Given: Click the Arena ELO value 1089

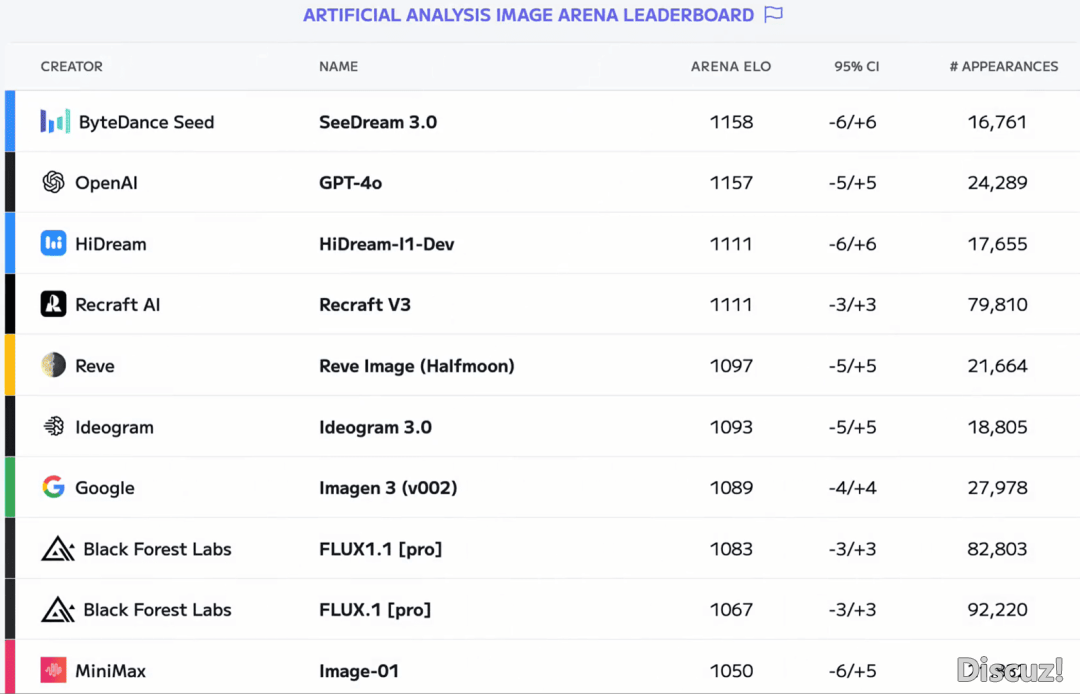Looking at the screenshot, I should tap(731, 487).
